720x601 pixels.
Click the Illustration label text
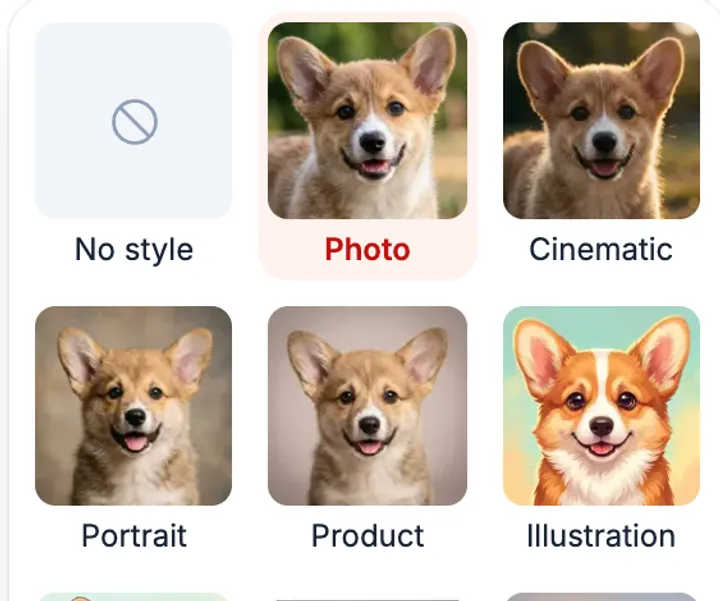pyautogui.click(x=601, y=536)
